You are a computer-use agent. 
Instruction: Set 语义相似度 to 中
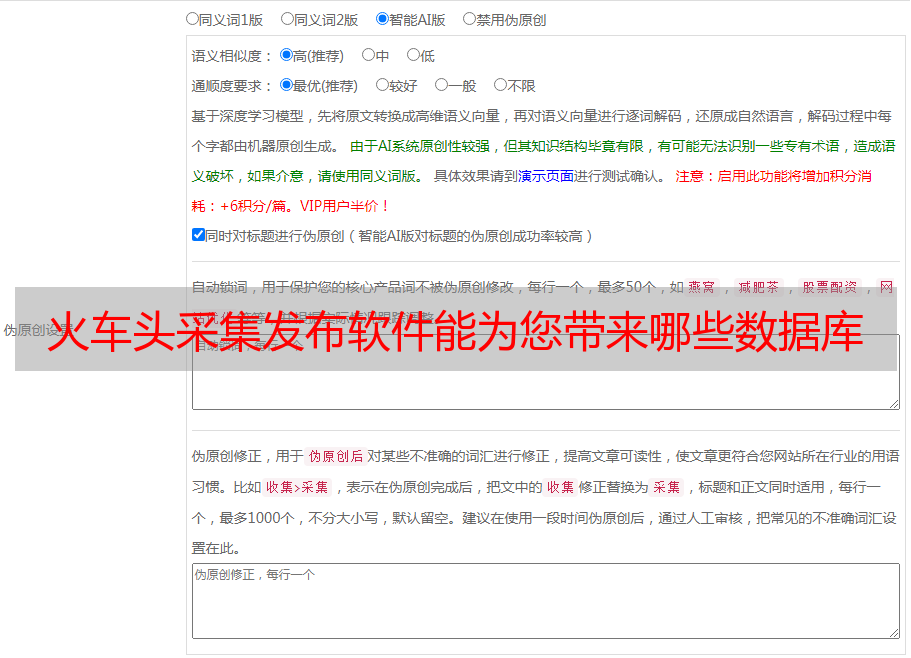[368, 55]
